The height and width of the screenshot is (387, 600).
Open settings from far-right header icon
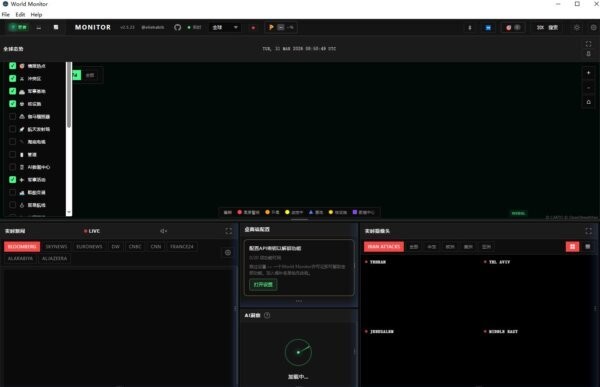[x=593, y=28]
